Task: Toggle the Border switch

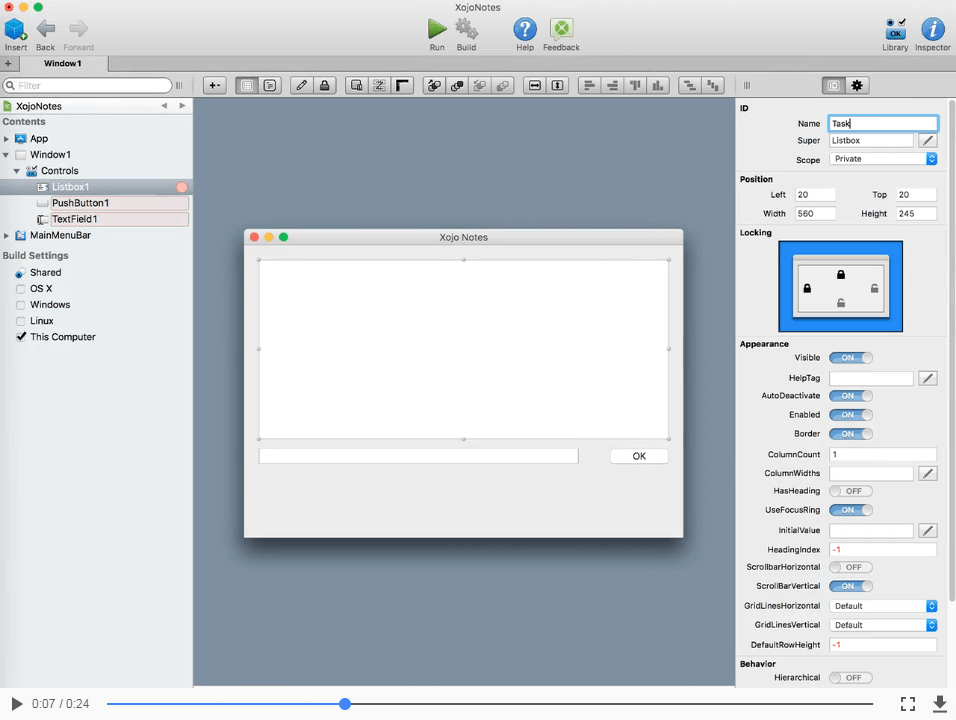Action: click(x=851, y=434)
